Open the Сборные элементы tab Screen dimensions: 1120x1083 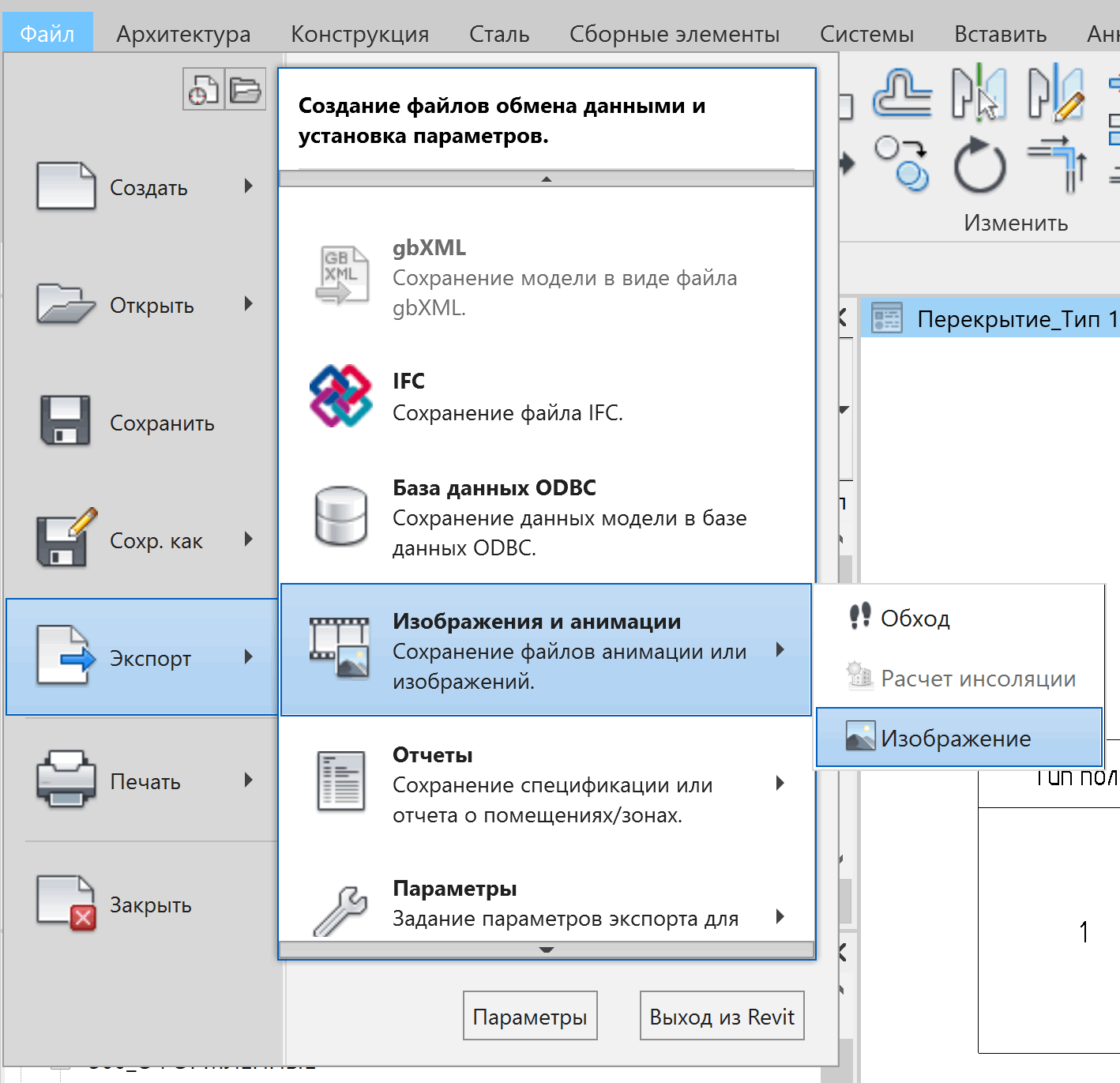pos(675,34)
